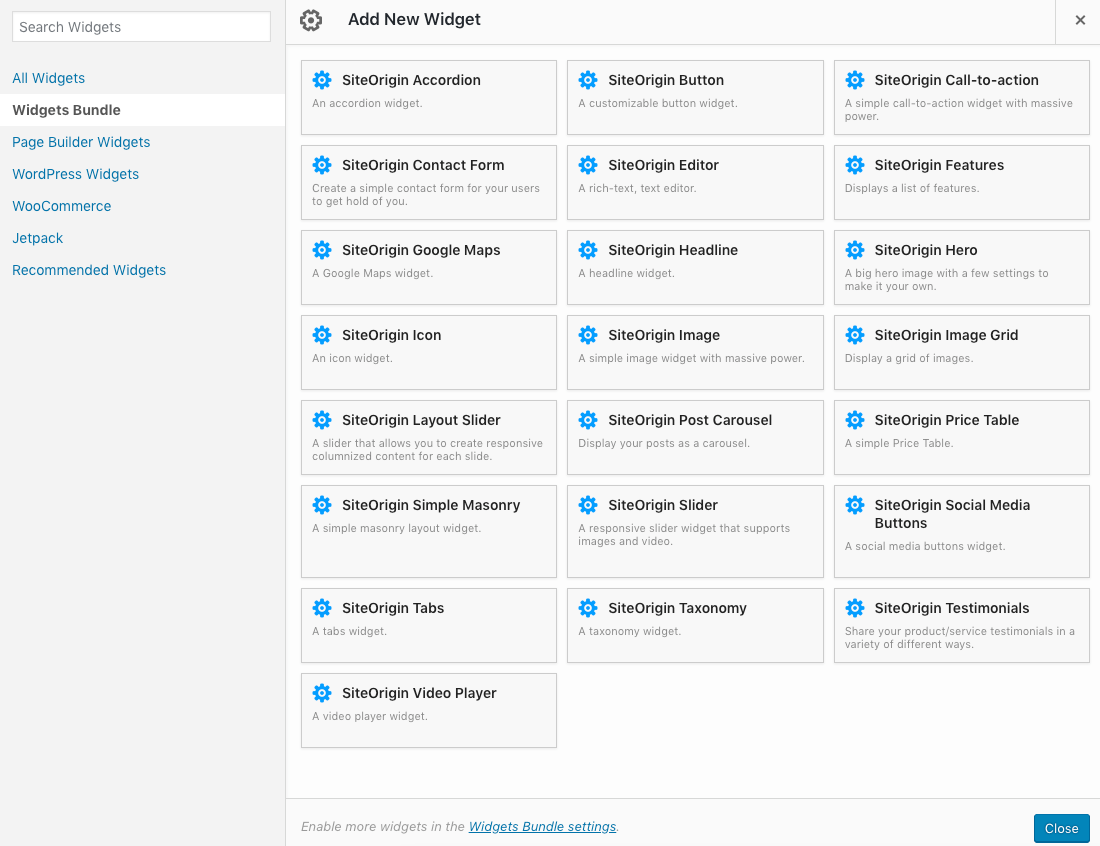Click the SiteOrigin Button widget icon
Image resolution: width=1100 pixels, height=846 pixels.
tap(588, 81)
